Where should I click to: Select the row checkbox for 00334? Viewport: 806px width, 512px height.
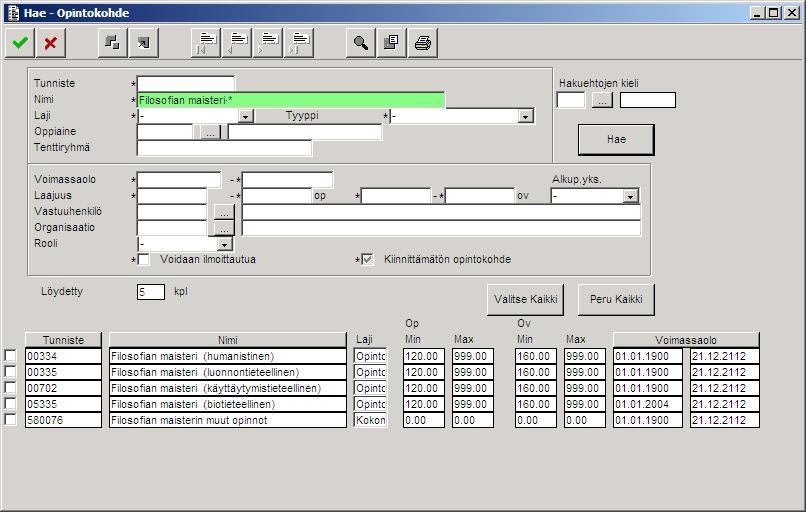pos(10,356)
